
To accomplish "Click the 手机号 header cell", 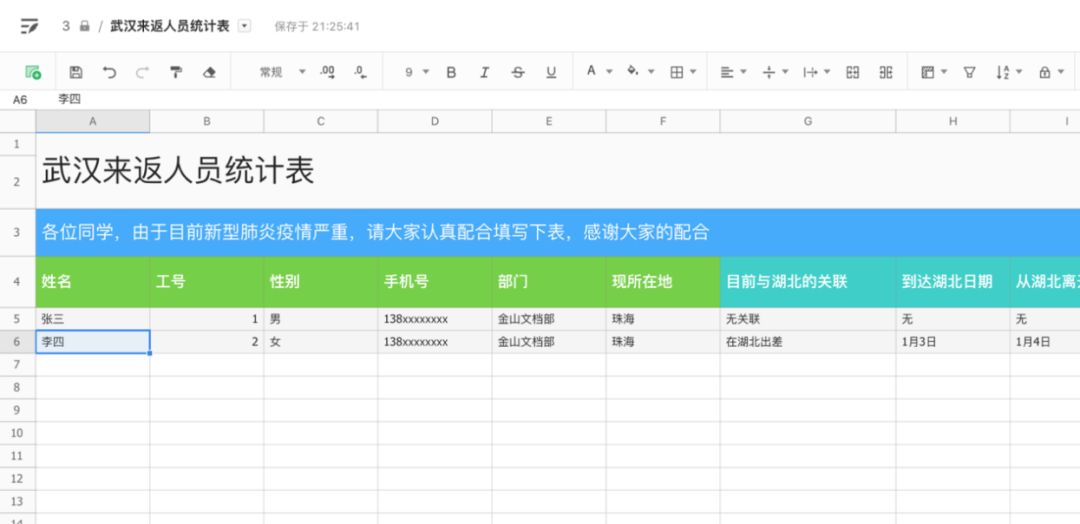I will (435, 282).
